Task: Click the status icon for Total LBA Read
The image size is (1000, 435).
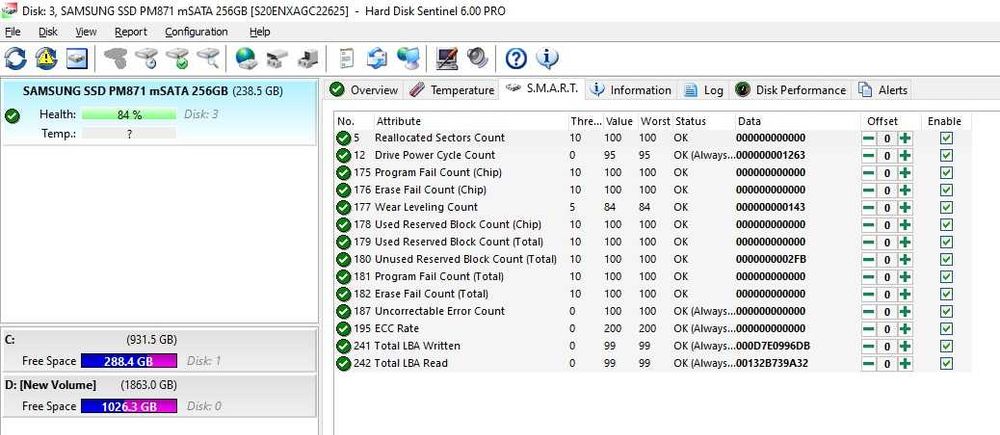Action: click(344, 364)
